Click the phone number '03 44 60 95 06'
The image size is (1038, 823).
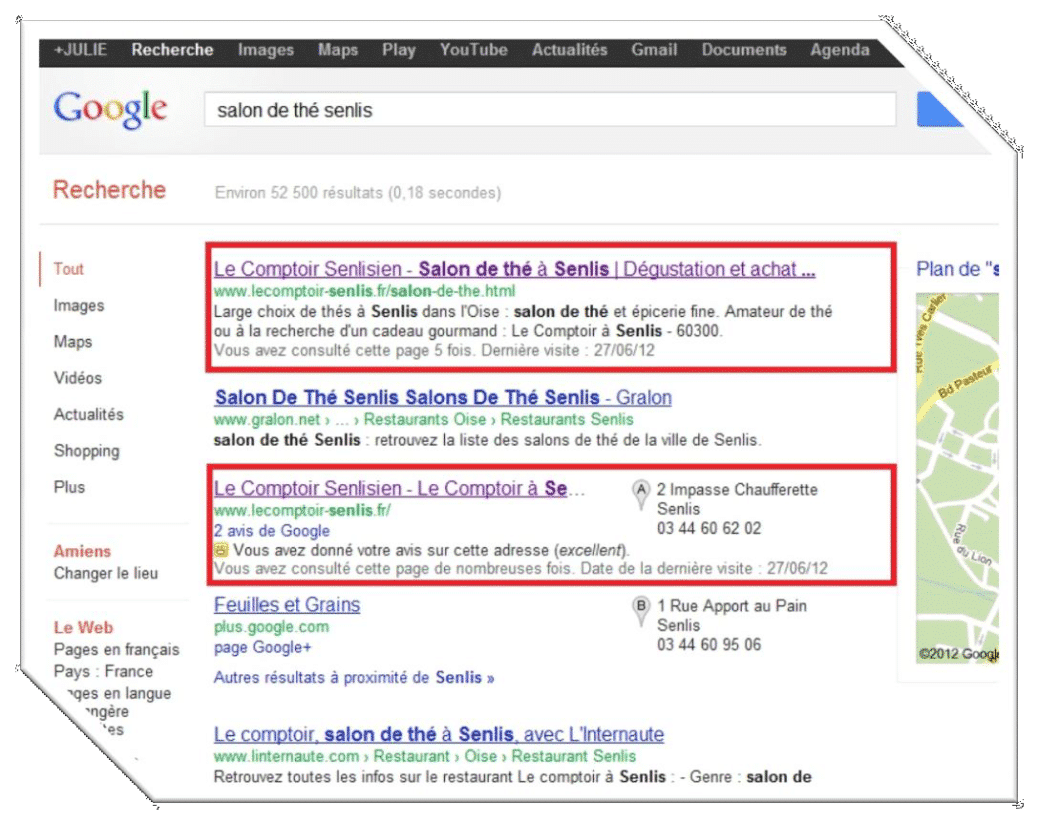(x=709, y=644)
